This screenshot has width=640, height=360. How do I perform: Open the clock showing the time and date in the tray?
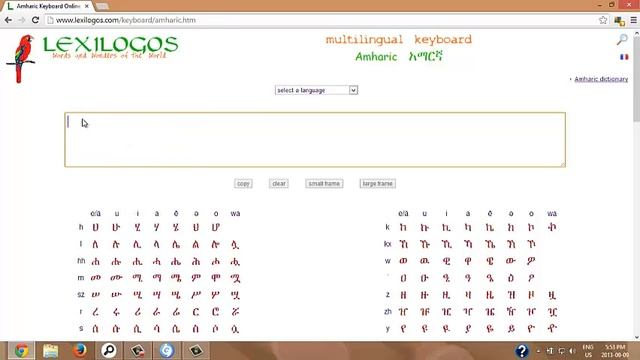[615, 351]
